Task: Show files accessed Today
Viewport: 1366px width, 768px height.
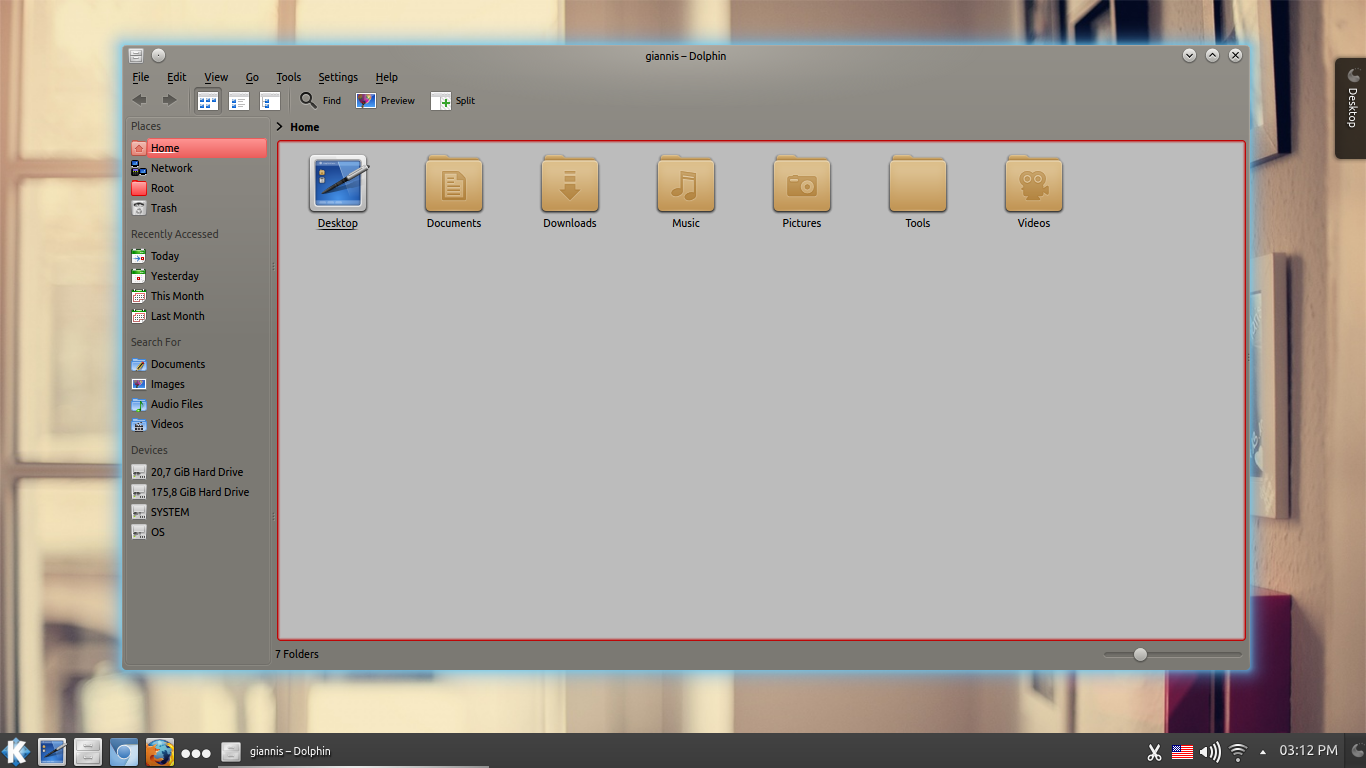Action: pyautogui.click(x=198, y=256)
